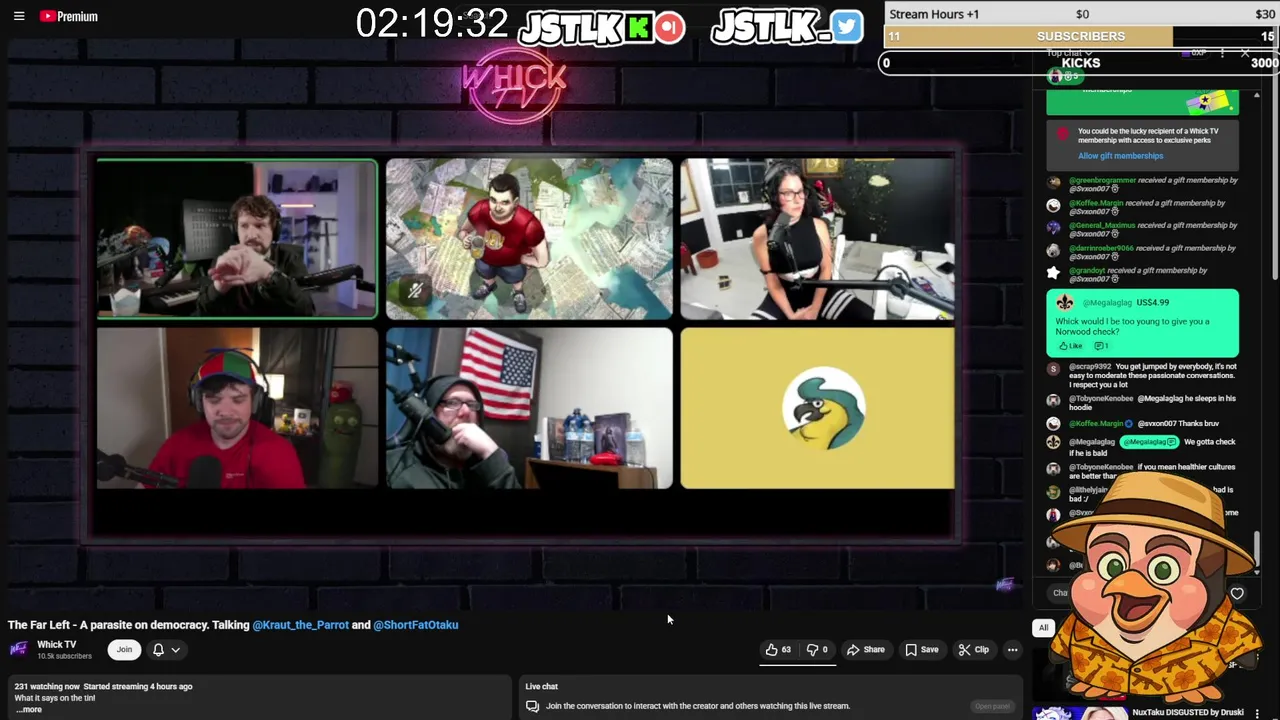
Task: Click General_Maximus chat avatar
Action: tap(1053, 227)
